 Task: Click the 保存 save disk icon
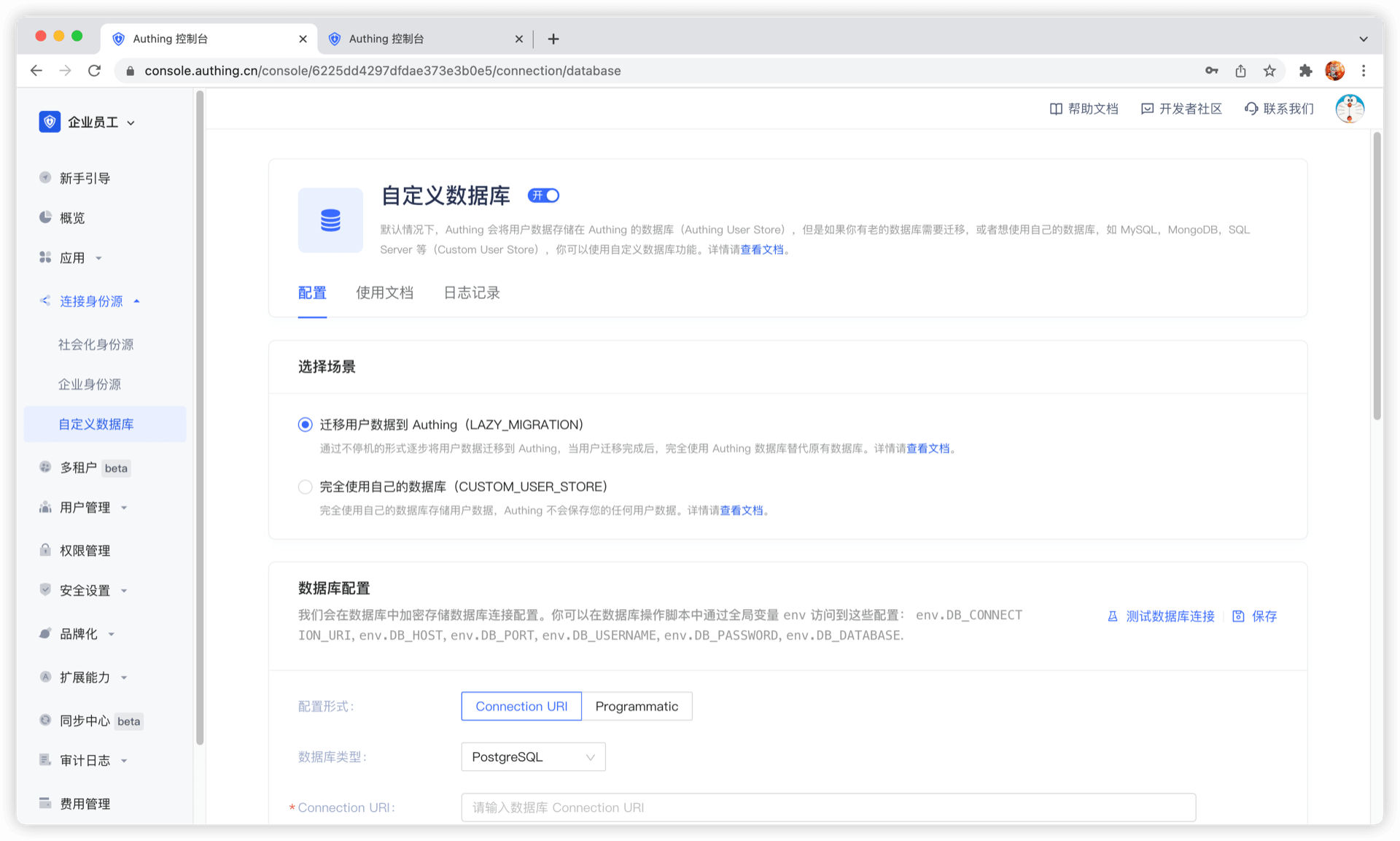1238,616
